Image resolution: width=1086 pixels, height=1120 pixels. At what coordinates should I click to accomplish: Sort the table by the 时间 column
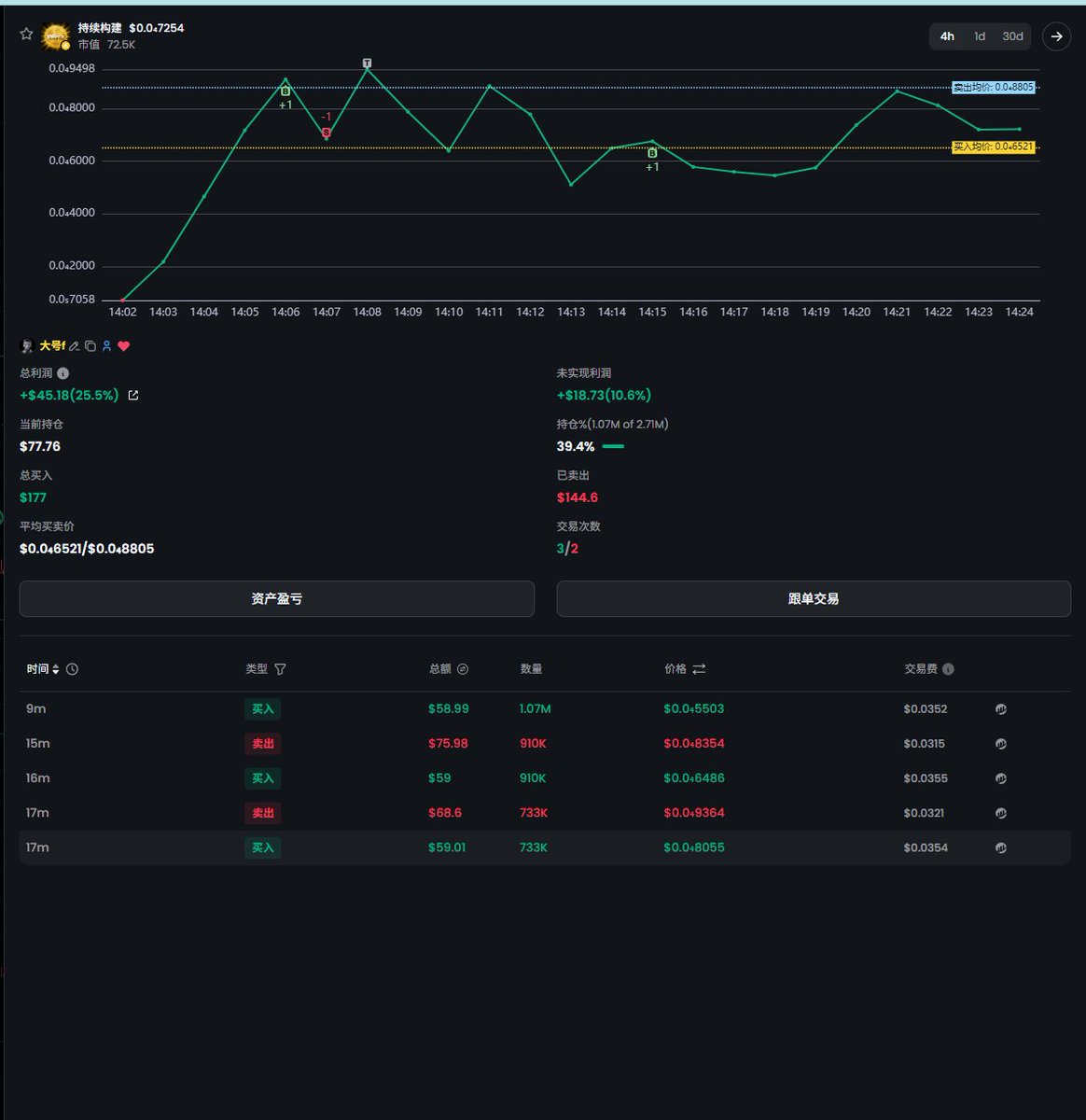click(x=43, y=669)
